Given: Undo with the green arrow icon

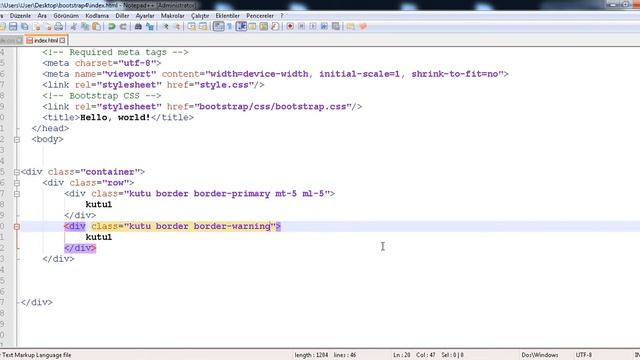Looking at the screenshot, I should [111, 27].
